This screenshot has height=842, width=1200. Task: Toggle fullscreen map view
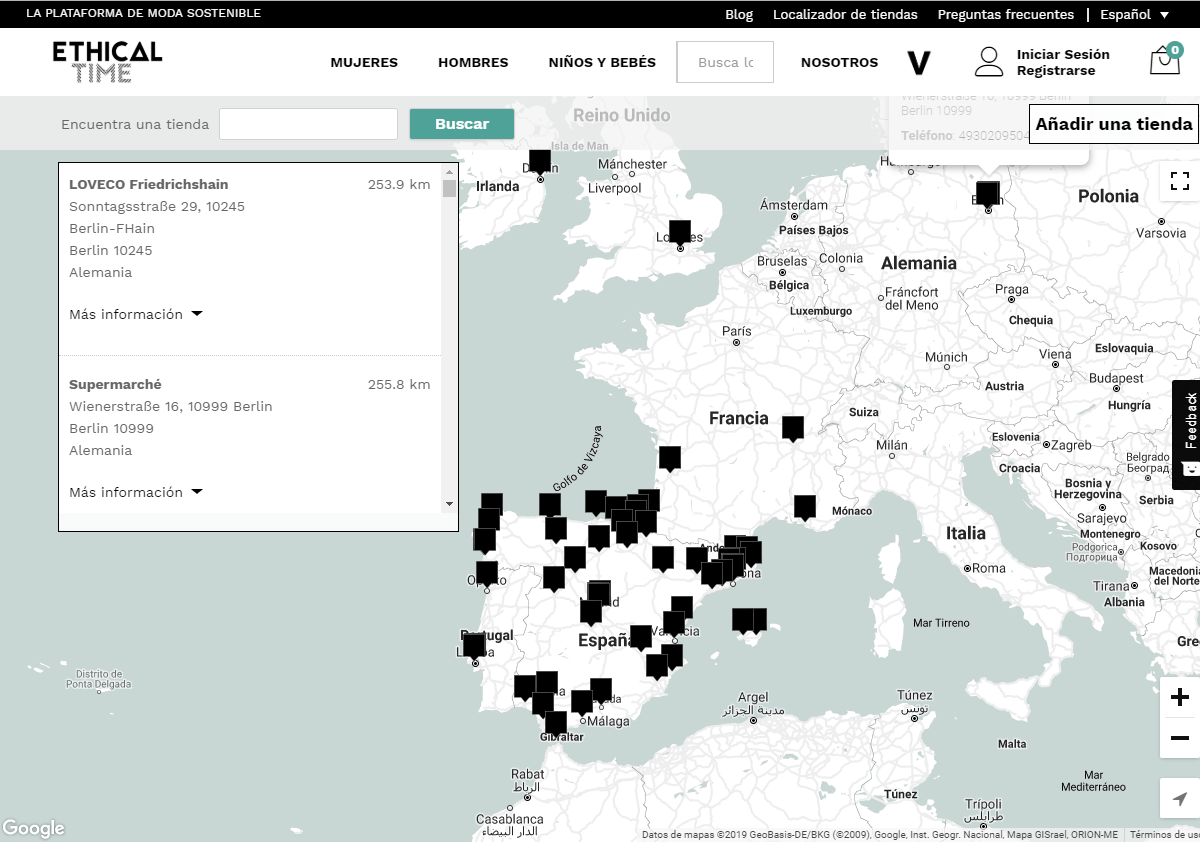1179,181
